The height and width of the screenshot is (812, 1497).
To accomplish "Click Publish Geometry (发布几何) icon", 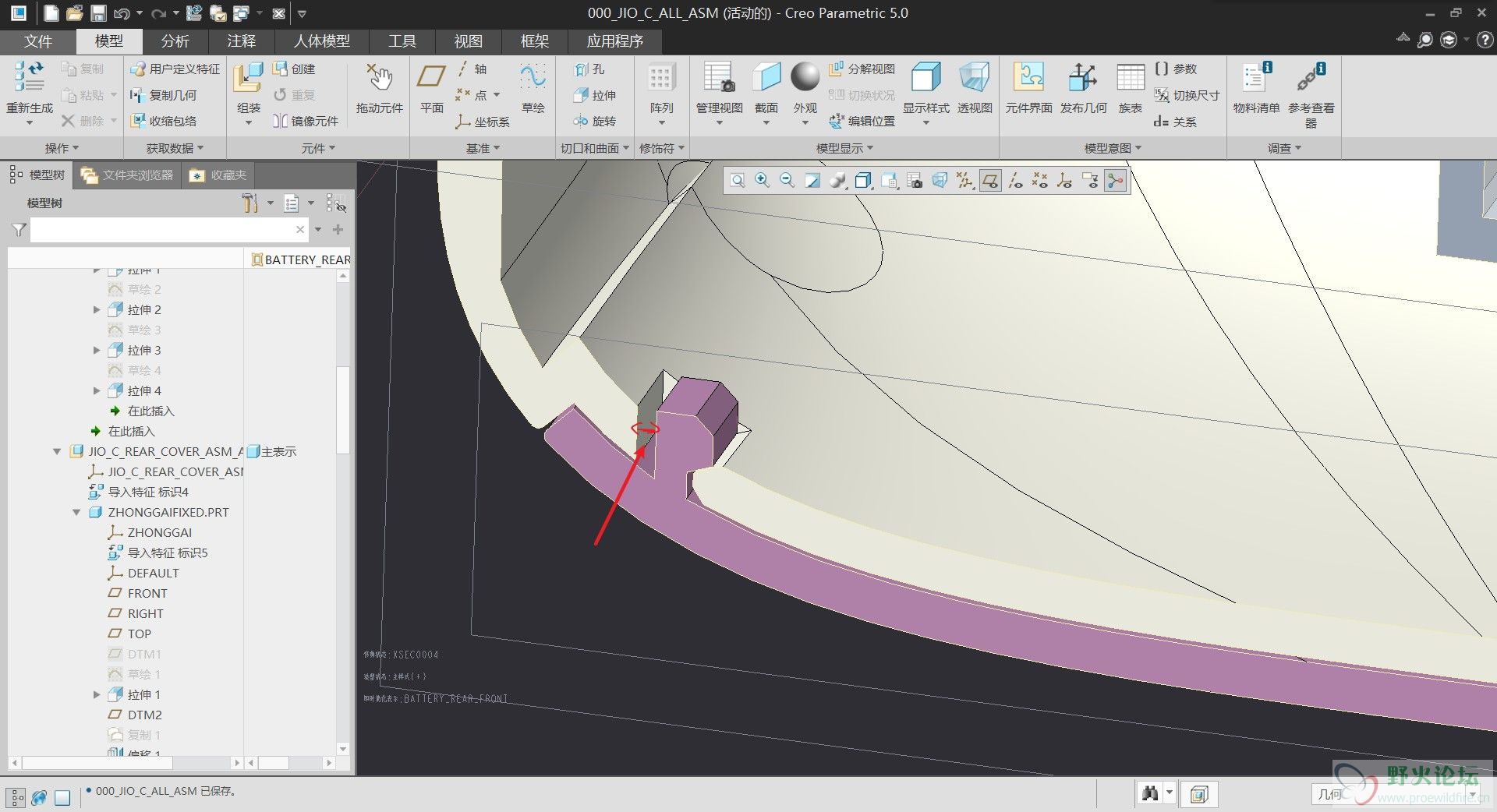I will click(1082, 78).
